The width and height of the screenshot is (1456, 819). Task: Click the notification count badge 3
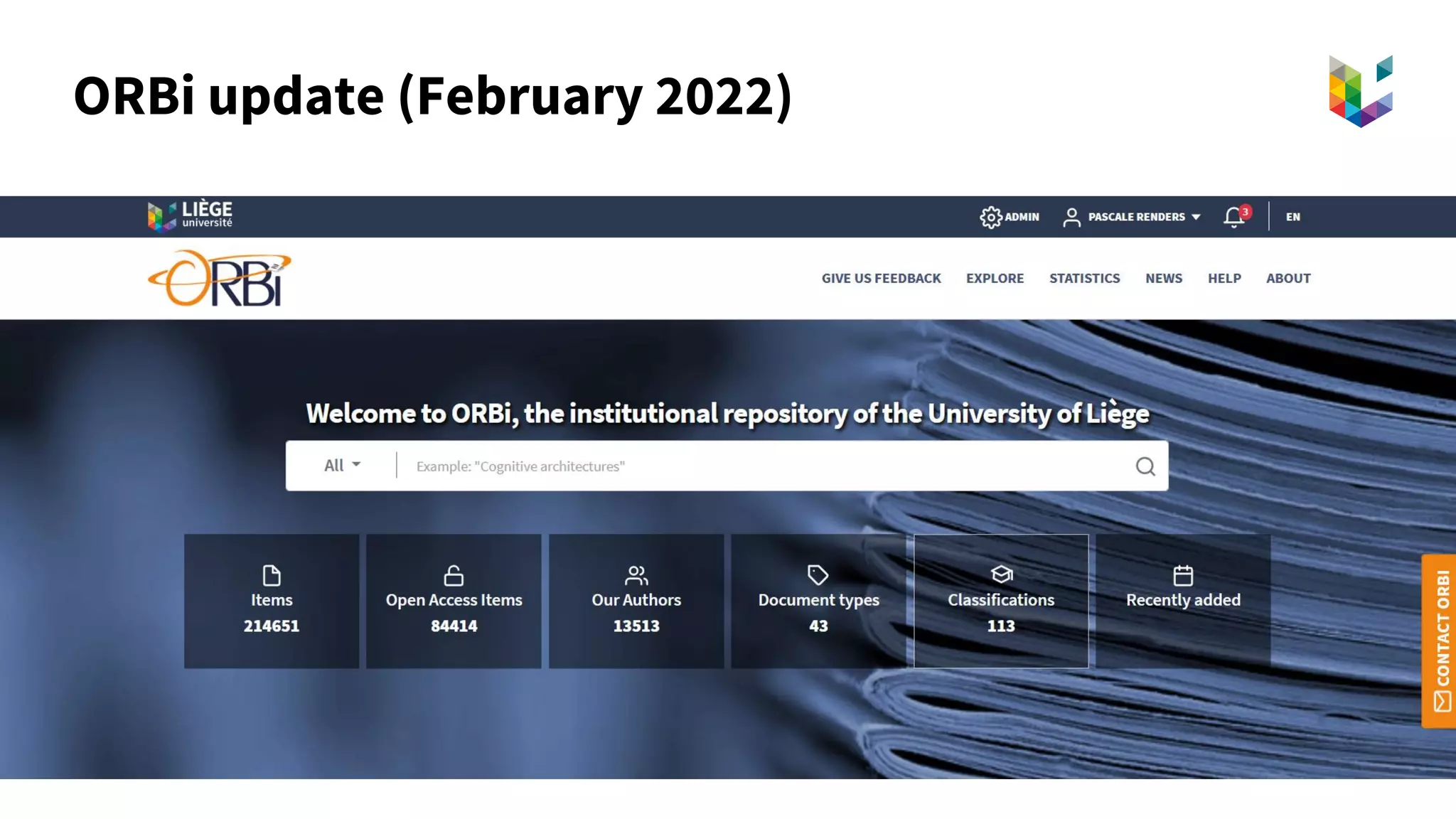(1245, 212)
